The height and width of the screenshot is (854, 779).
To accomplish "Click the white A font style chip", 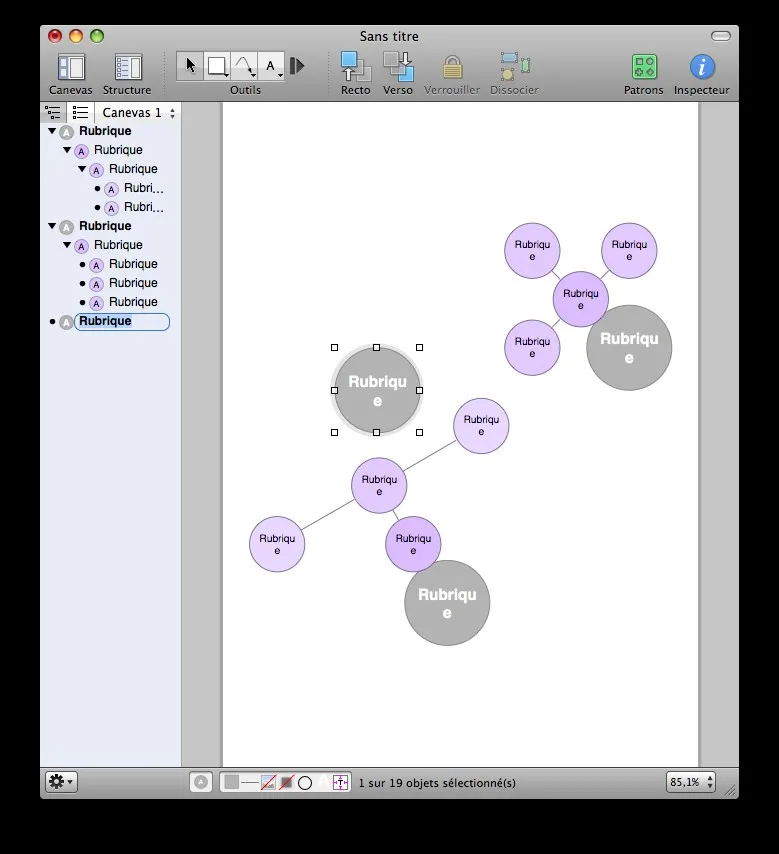I will click(x=324, y=781).
